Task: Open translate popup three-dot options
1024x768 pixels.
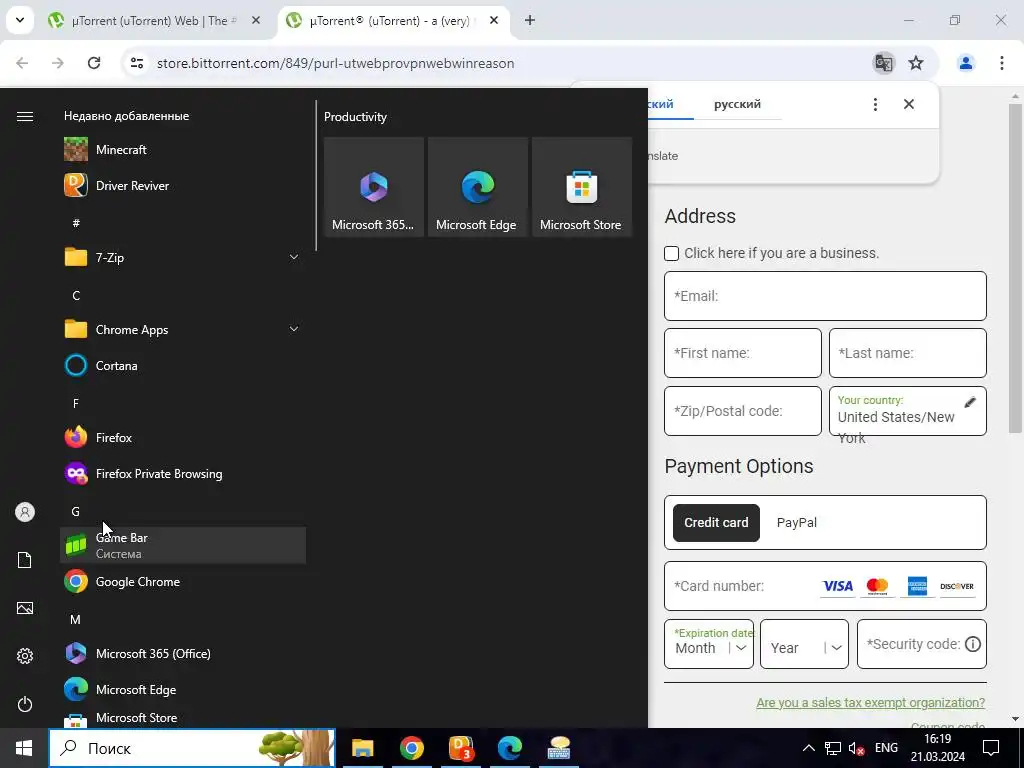Action: [875, 104]
